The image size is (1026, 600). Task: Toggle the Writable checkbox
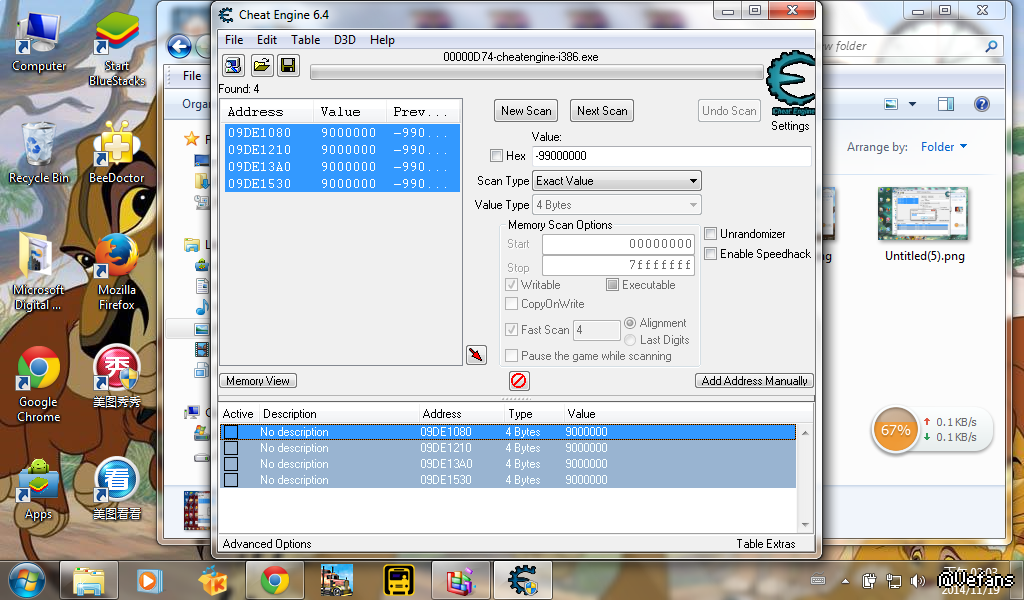point(512,285)
